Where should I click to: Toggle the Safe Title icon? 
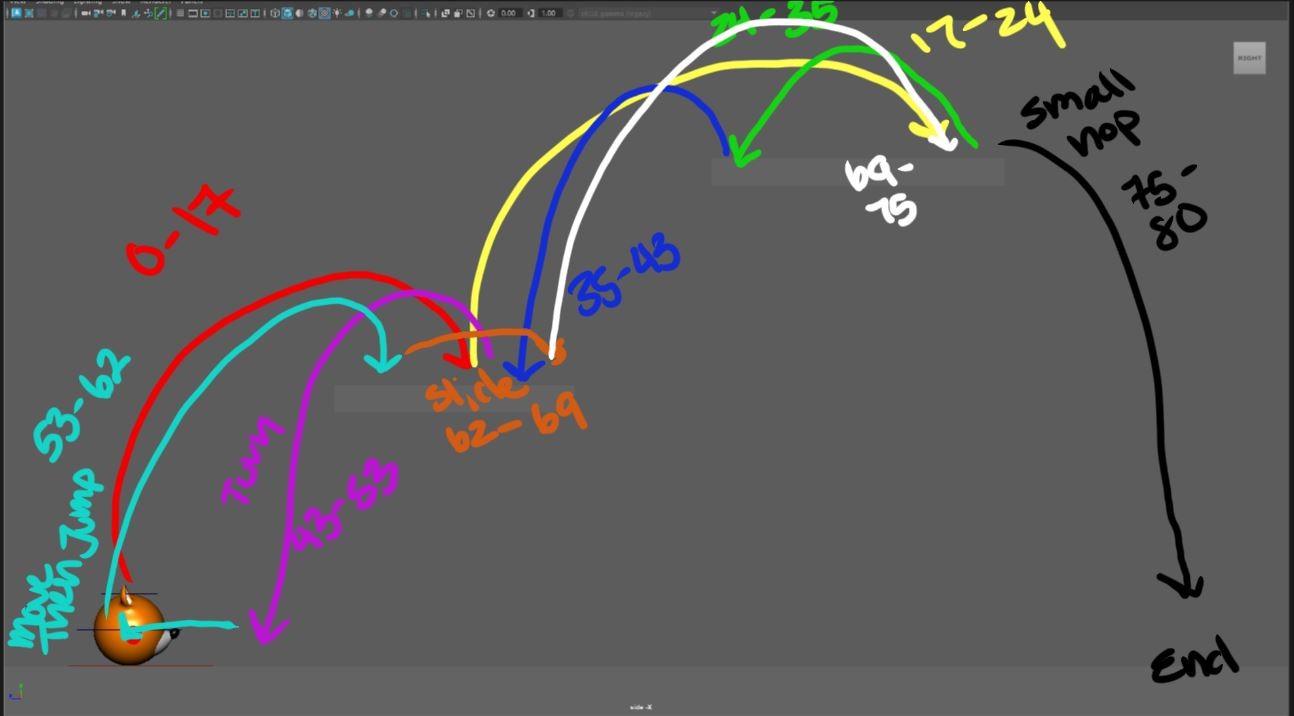[254, 13]
